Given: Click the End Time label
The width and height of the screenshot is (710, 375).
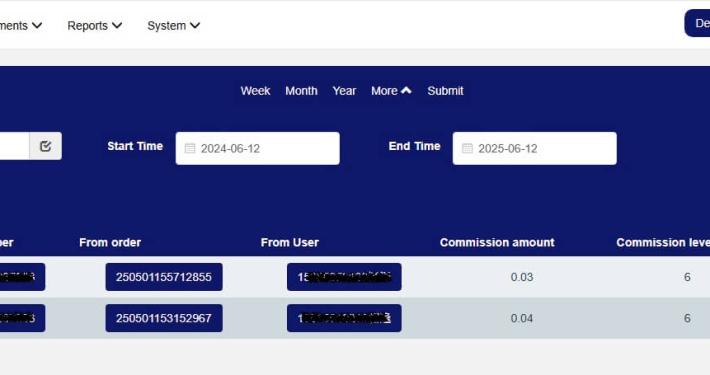Looking at the screenshot, I should pyautogui.click(x=414, y=146).
